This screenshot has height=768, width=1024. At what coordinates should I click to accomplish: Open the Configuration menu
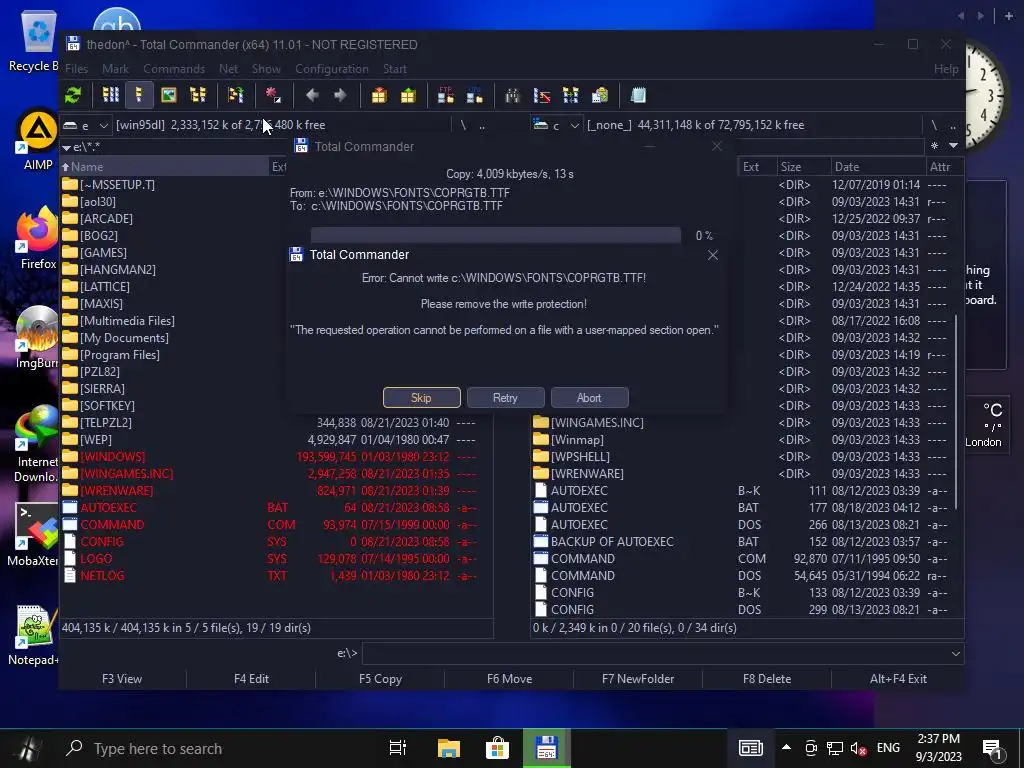pos(332,69)
